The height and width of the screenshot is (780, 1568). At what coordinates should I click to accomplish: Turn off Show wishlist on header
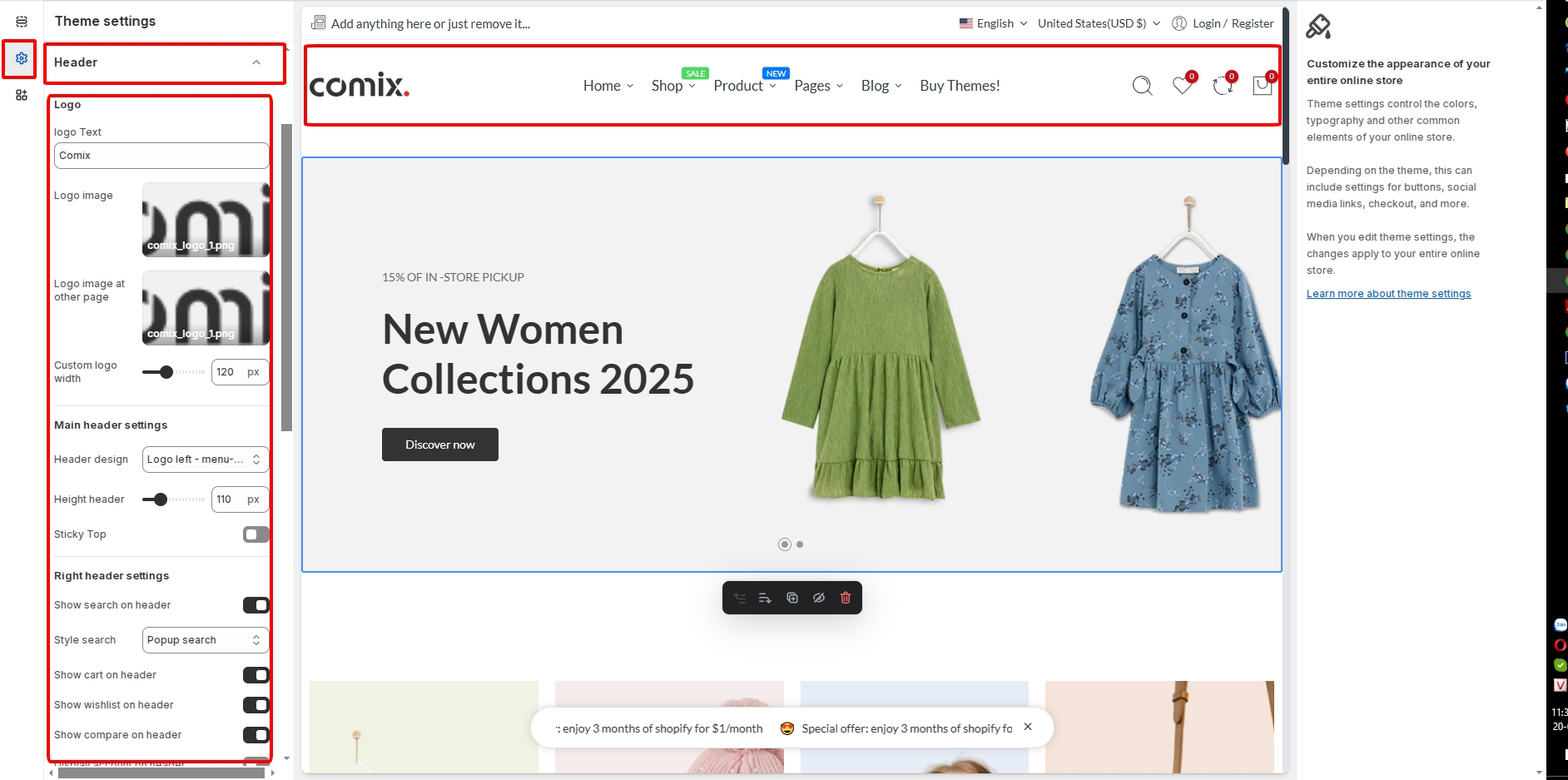pos(256,705)
